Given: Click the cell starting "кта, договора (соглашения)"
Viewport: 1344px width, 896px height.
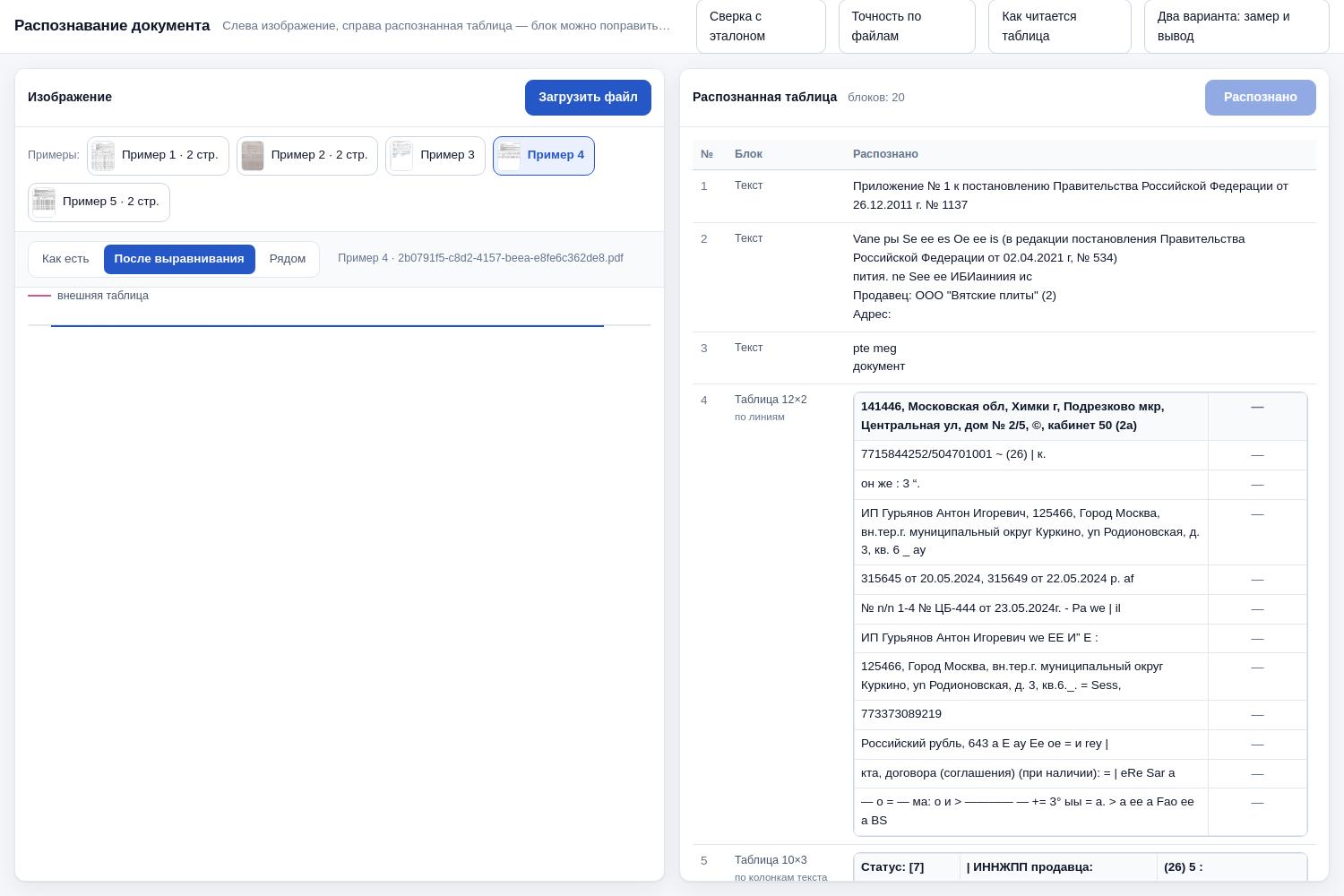Looking at the screenshot, I should click(x=1030, y=774).
